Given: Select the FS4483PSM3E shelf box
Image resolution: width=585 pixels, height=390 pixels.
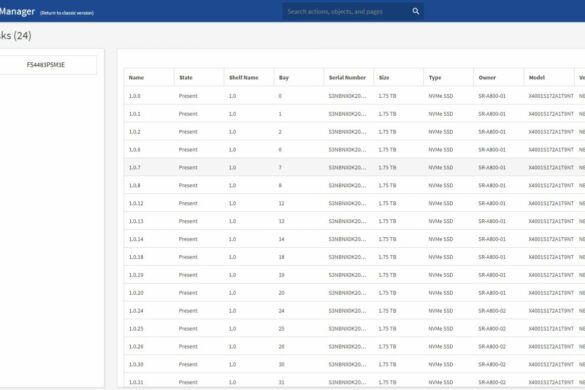Looking at the screenshot, I should [x=46, y=65].
